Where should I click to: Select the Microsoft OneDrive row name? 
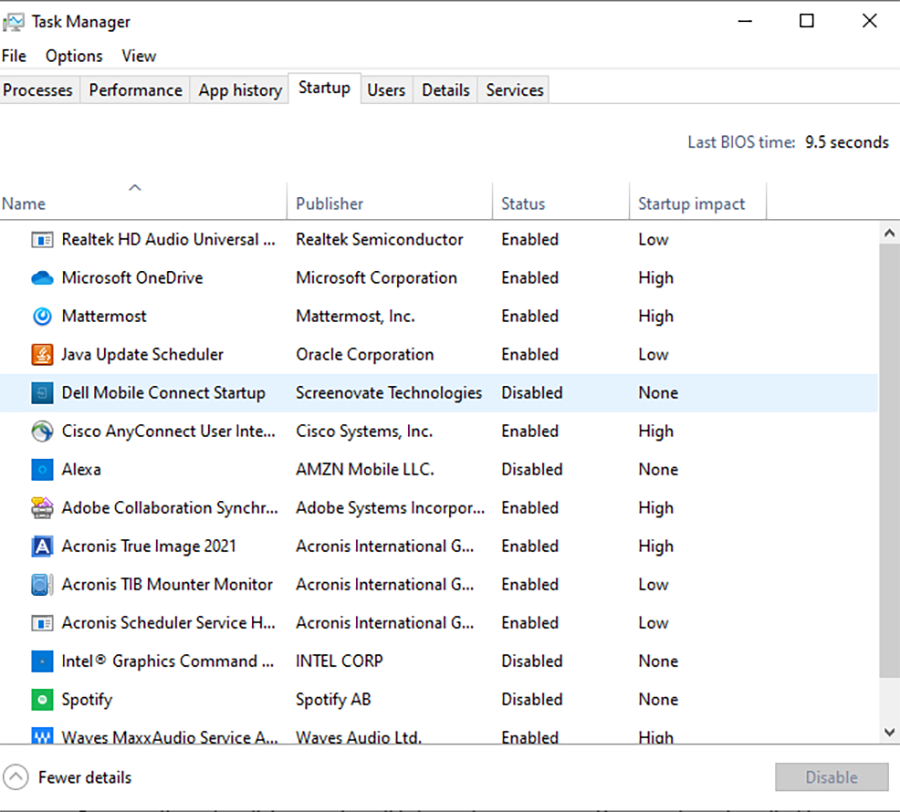[x=132, y=278]
